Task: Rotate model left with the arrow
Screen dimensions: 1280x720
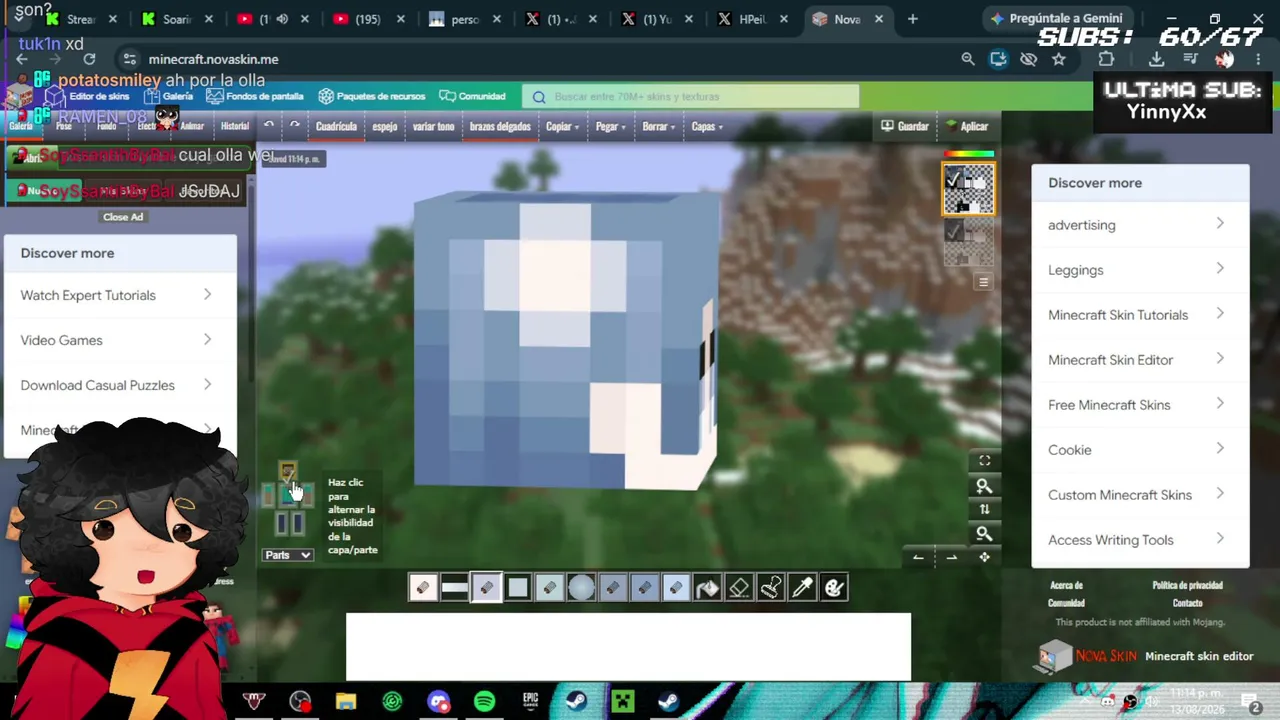Action: pos(918,558)
